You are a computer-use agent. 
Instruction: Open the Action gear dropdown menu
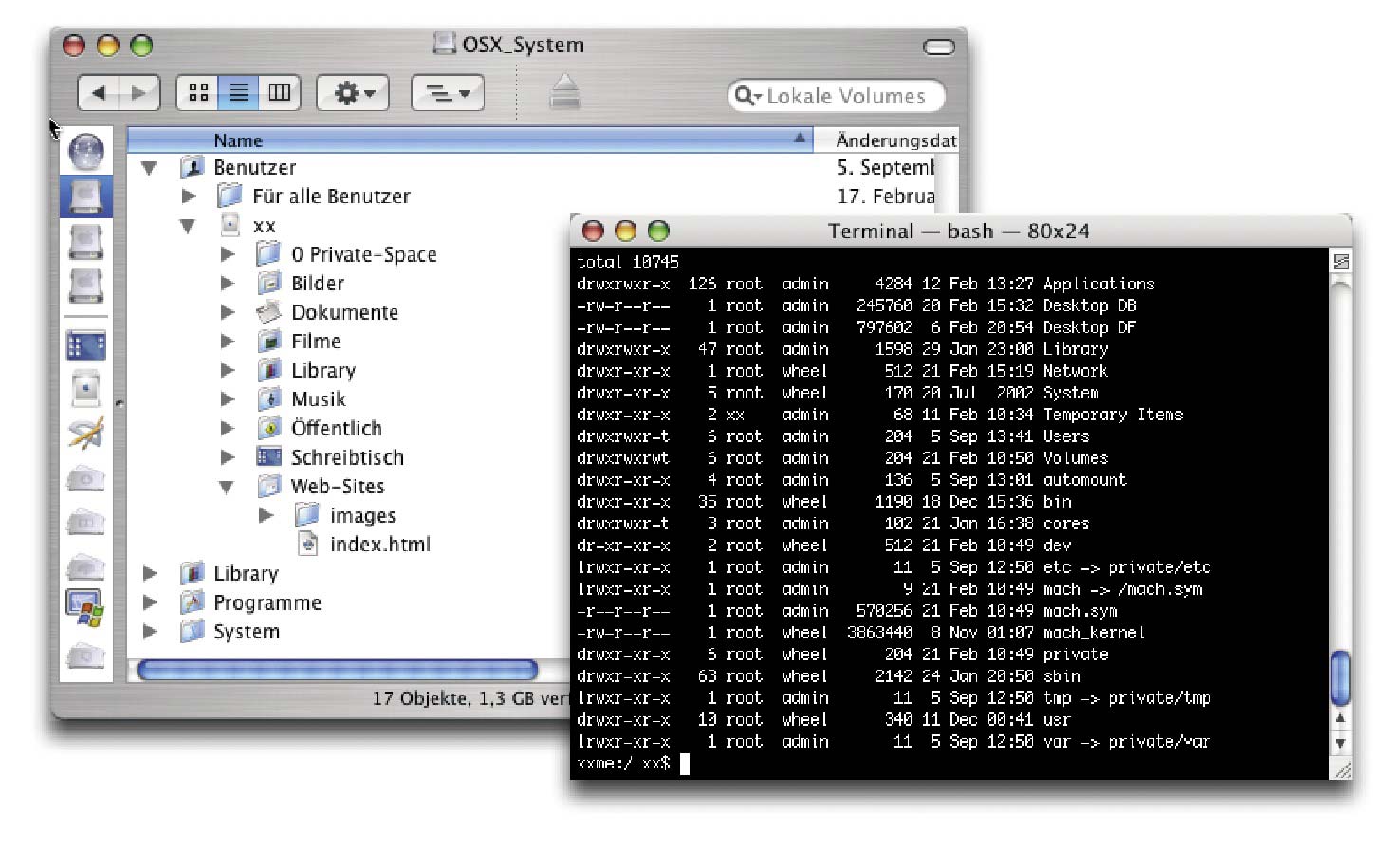coord(353,93)
